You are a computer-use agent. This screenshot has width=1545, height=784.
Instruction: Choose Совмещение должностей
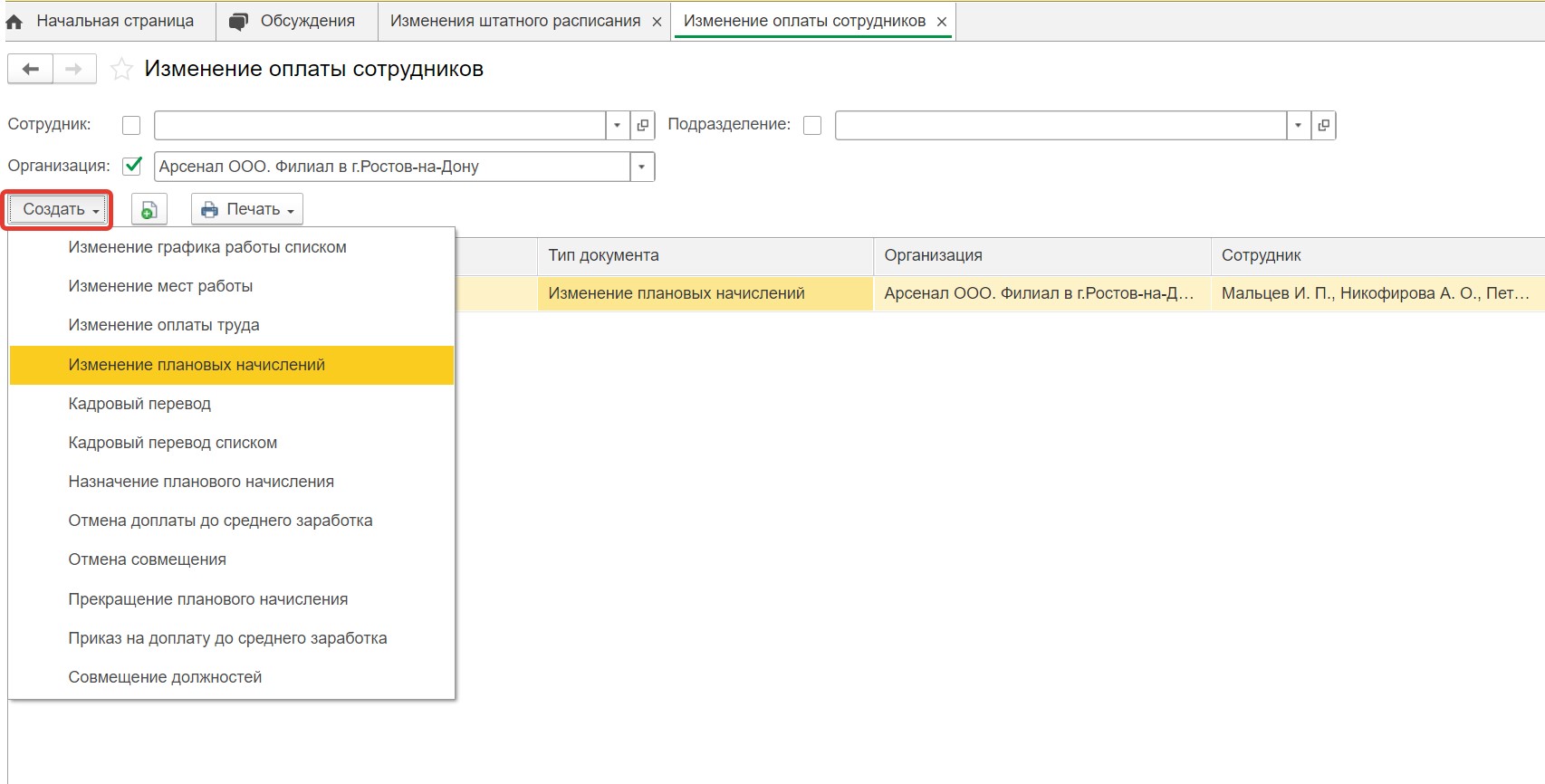(232, 677)
